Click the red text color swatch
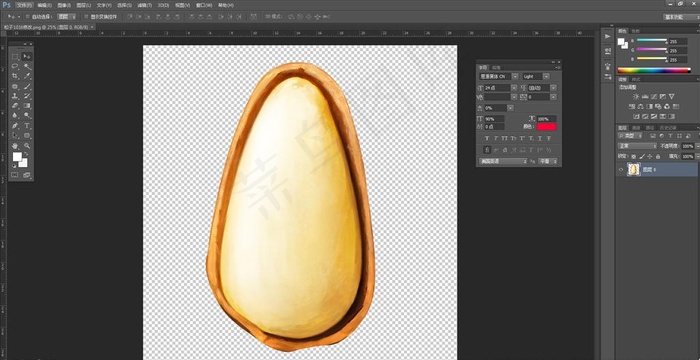The image size is (700, 360). pyautogui.click(x=546, y=127)
